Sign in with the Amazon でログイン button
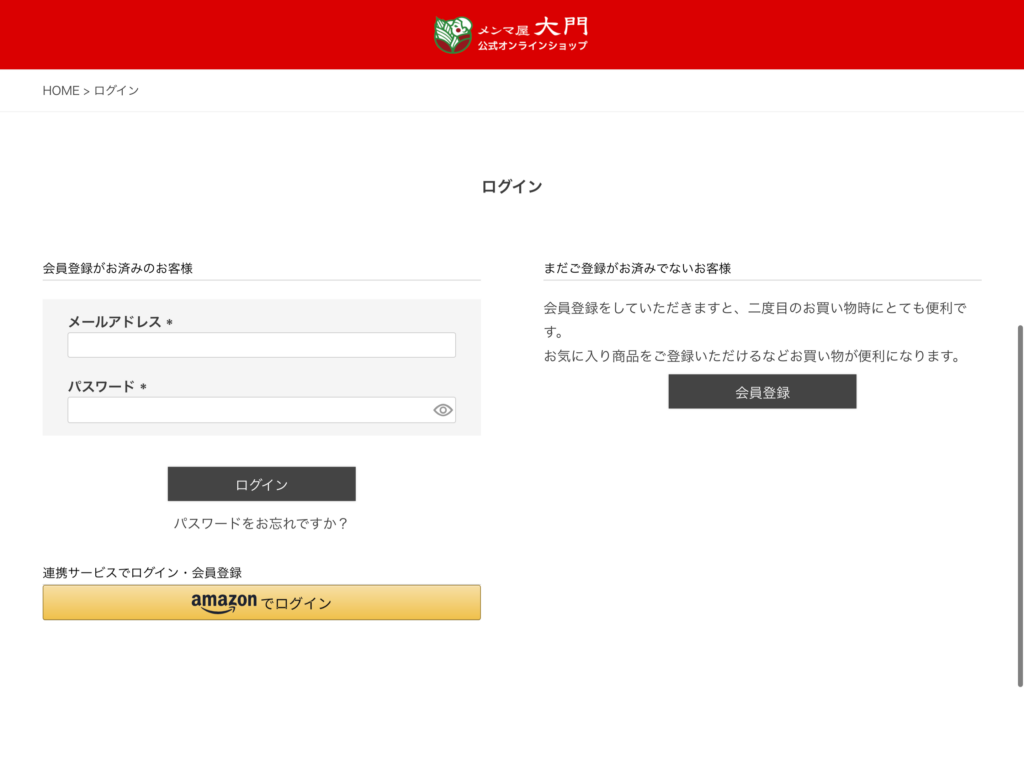1024x779 pixels. [261, 602]
